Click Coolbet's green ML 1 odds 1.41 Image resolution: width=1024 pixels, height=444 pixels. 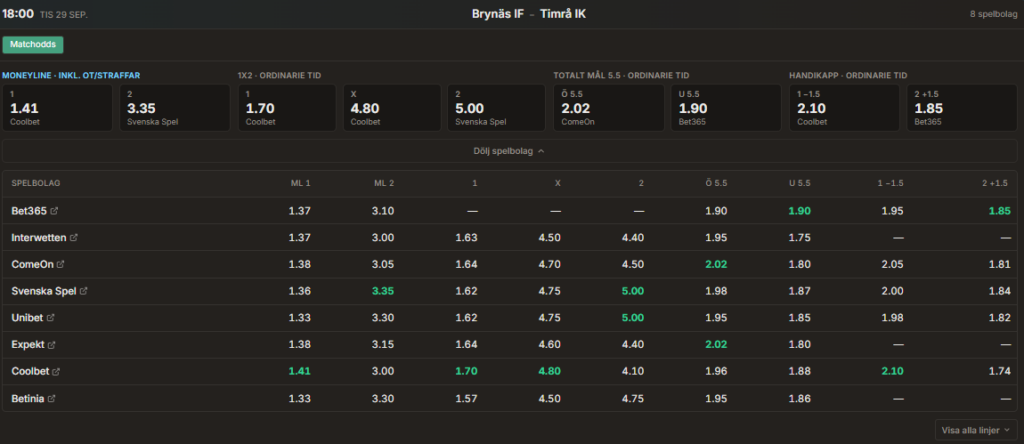coord(300,372)
